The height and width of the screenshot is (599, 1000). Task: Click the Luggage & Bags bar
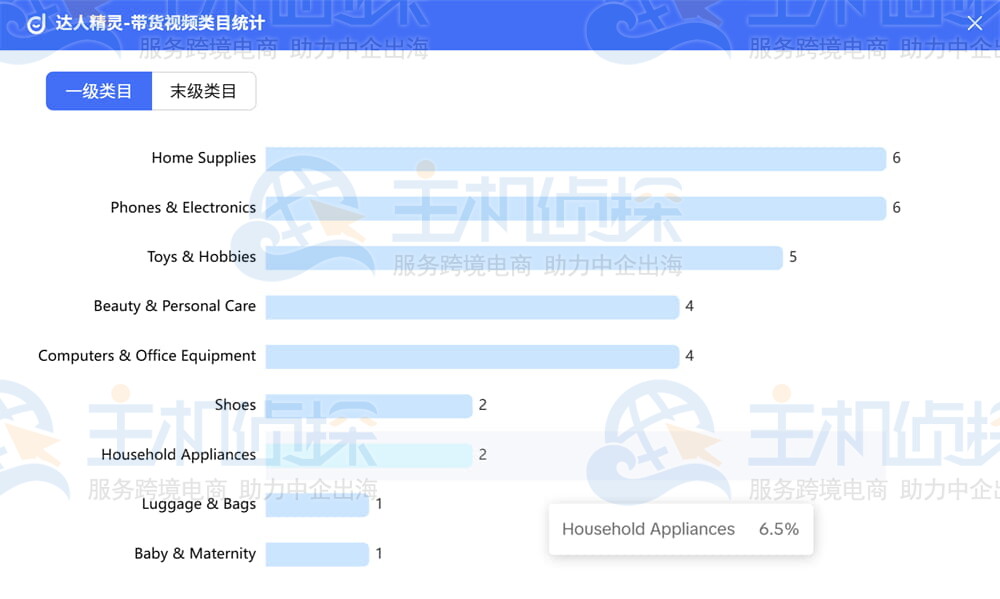[315, 504]
